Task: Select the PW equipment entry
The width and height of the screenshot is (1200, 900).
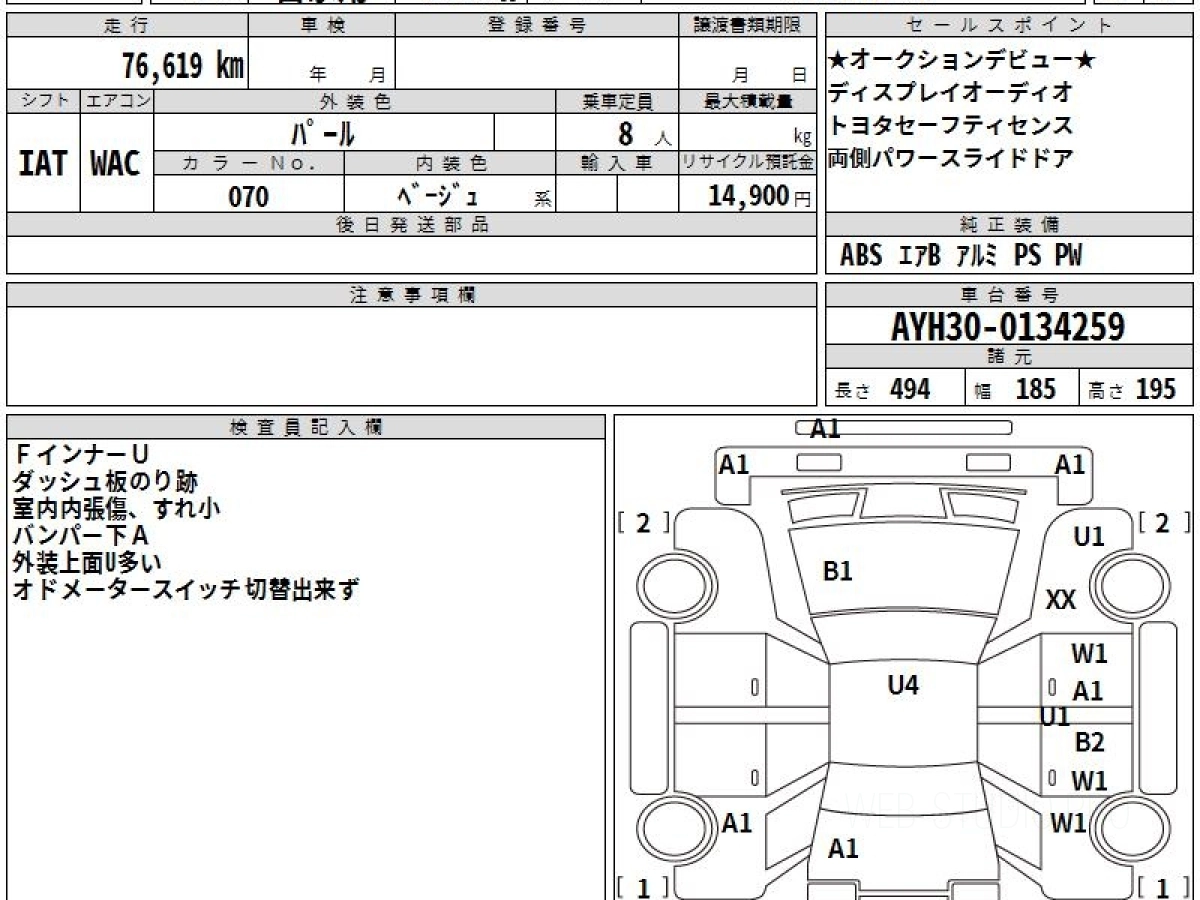Action: pos(1068,256)
